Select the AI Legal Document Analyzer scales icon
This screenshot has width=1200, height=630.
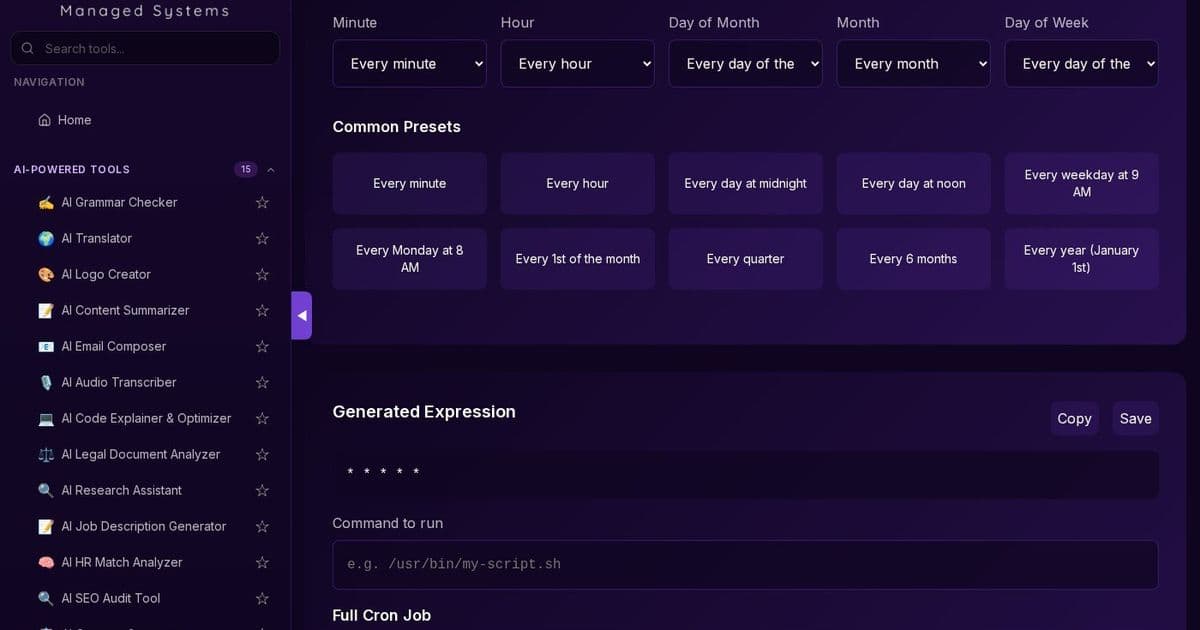click(45, 454)
